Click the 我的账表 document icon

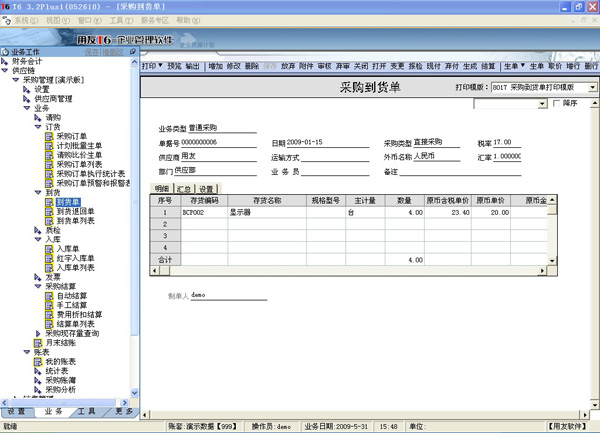[x=38, y=361]
